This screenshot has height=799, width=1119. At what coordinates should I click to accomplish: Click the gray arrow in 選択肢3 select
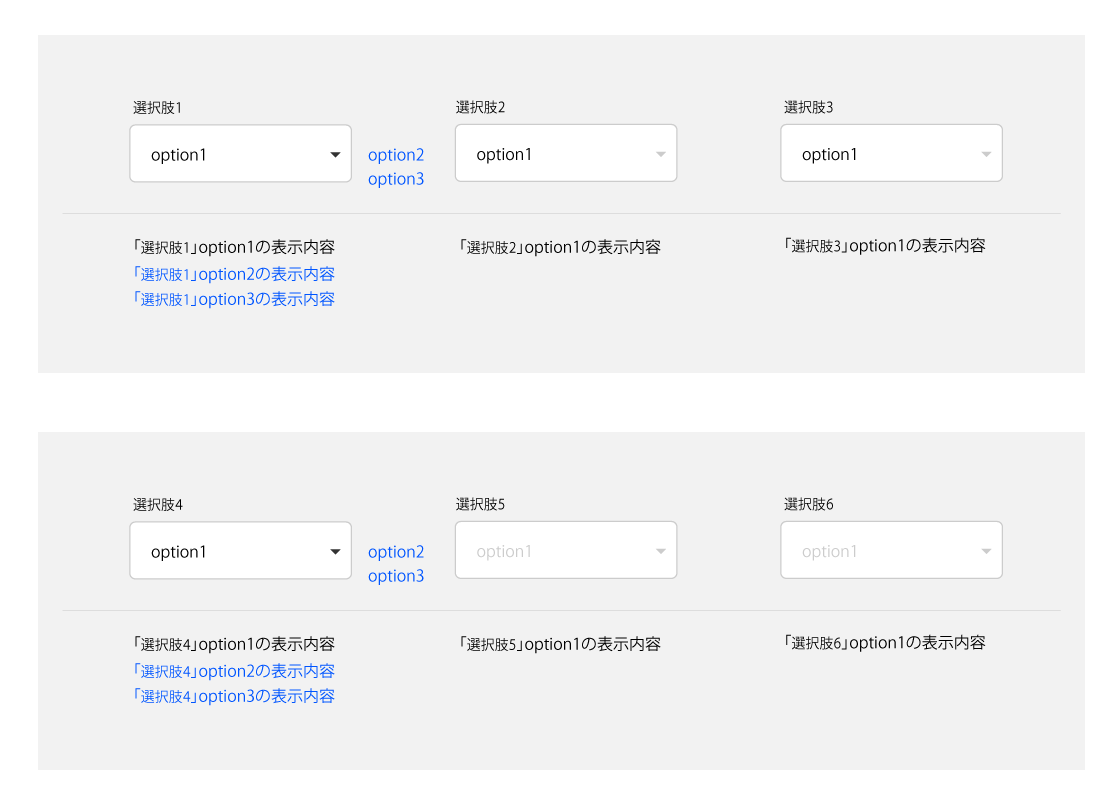tap(986, 154)
